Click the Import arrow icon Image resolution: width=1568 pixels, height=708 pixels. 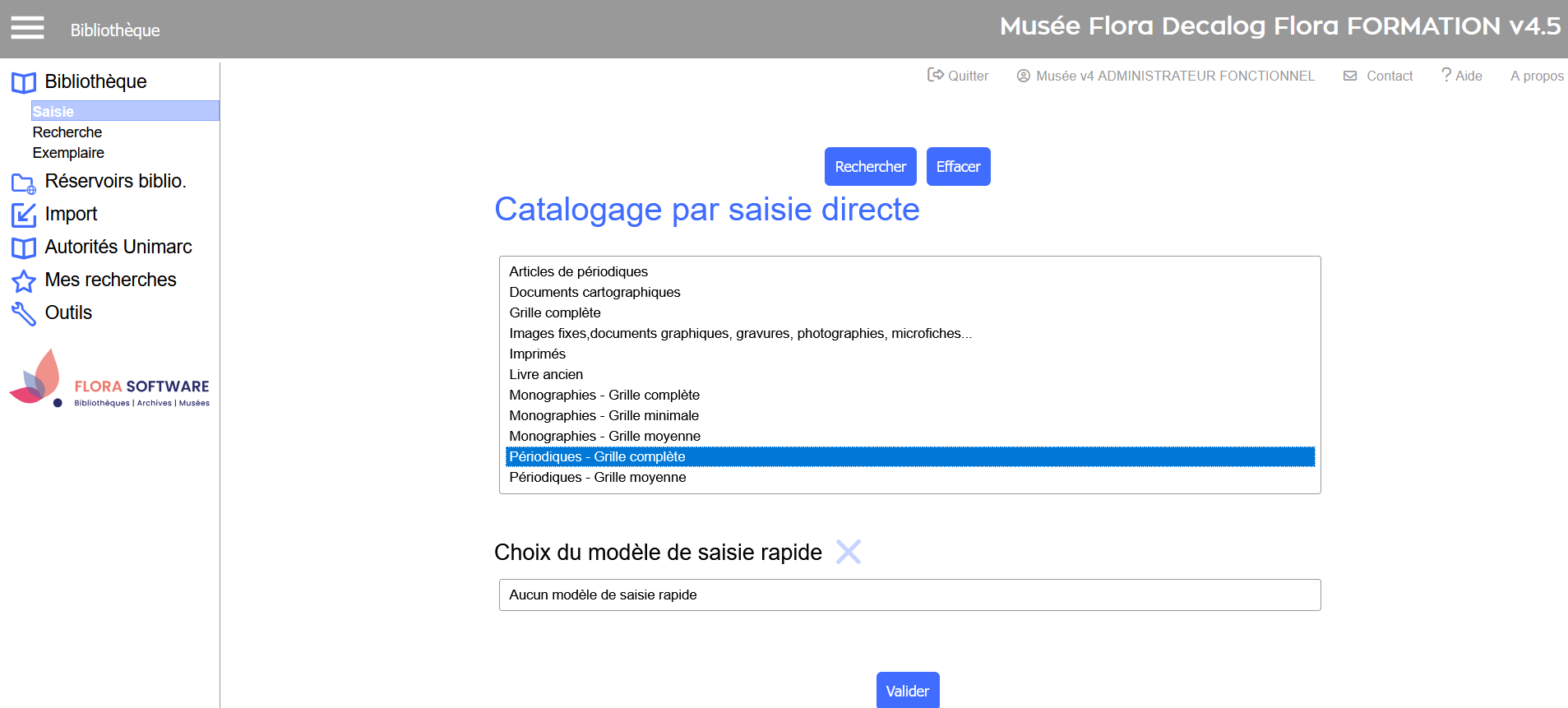(x=23, y=215)
